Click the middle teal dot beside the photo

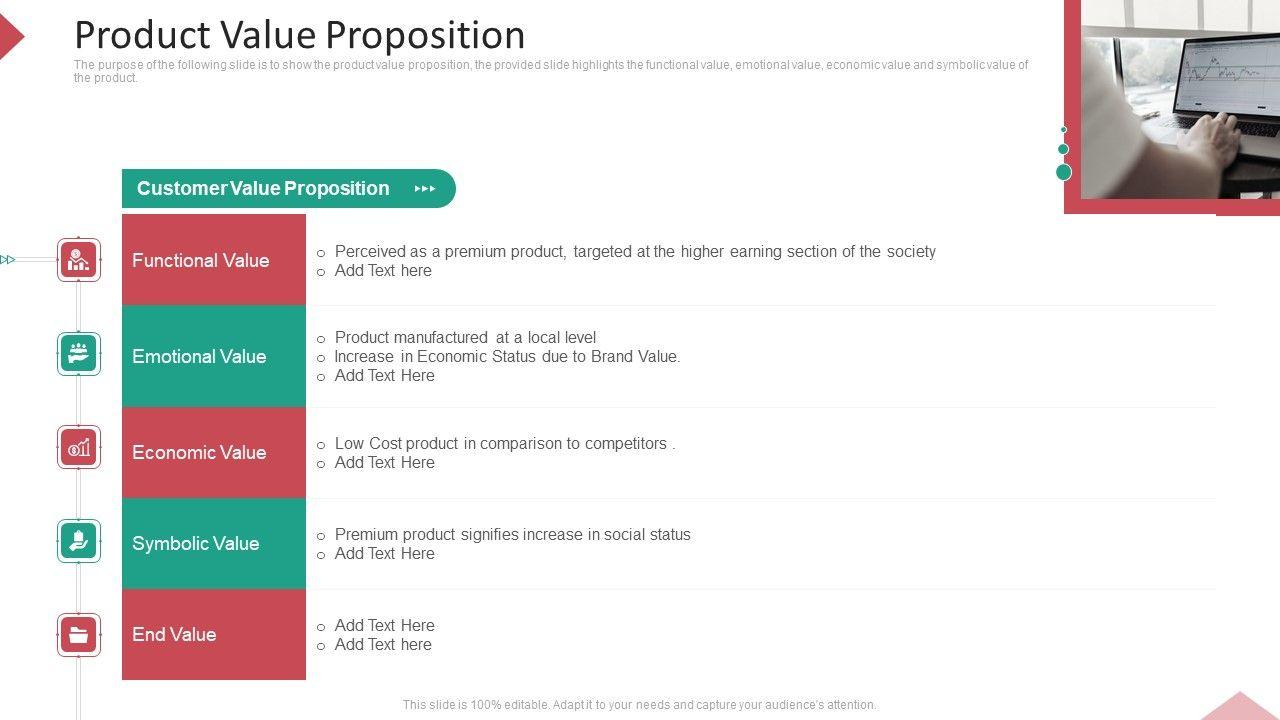pos(1064,149)
